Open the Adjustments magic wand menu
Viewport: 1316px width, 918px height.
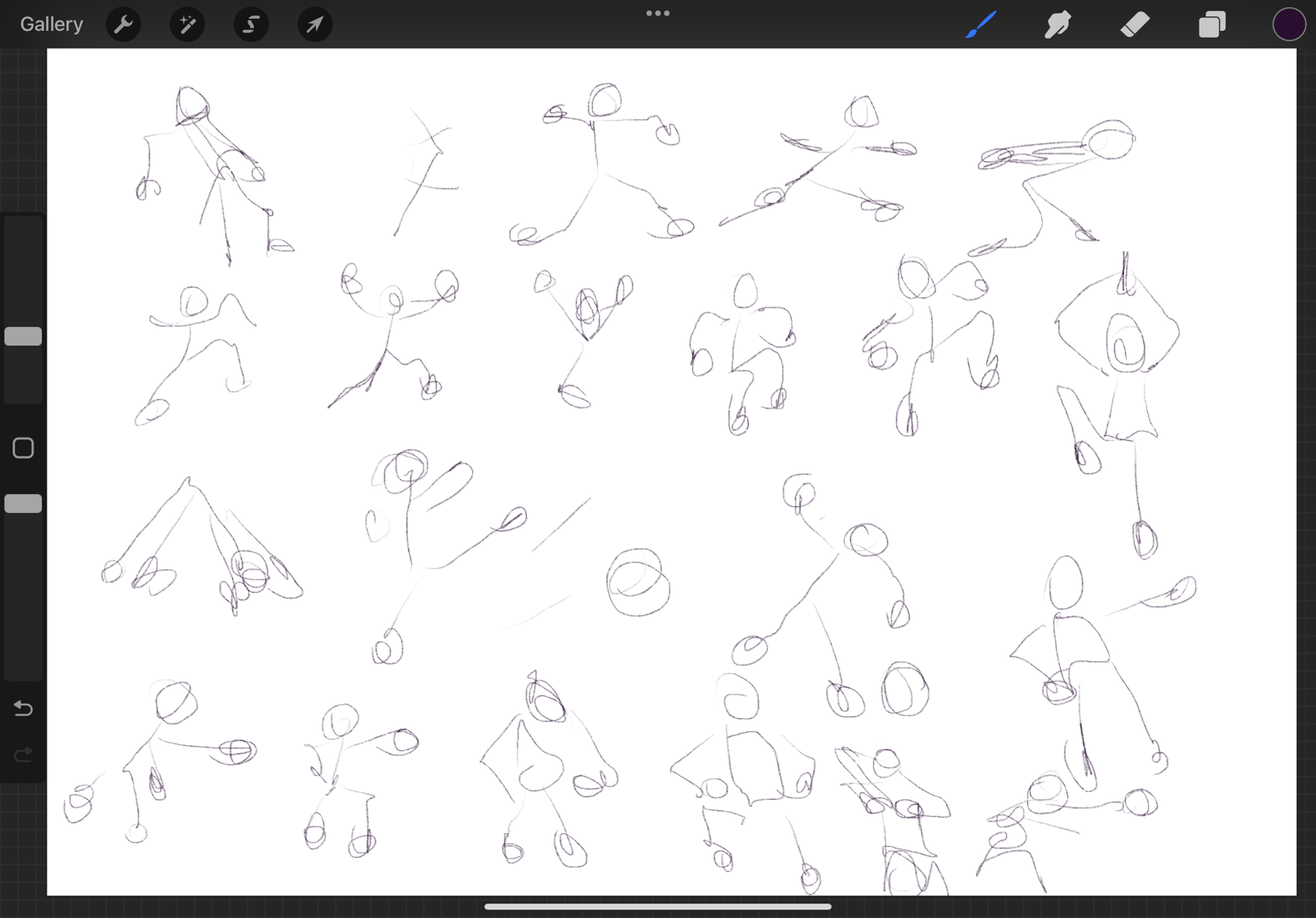click(x=187, y=25)
